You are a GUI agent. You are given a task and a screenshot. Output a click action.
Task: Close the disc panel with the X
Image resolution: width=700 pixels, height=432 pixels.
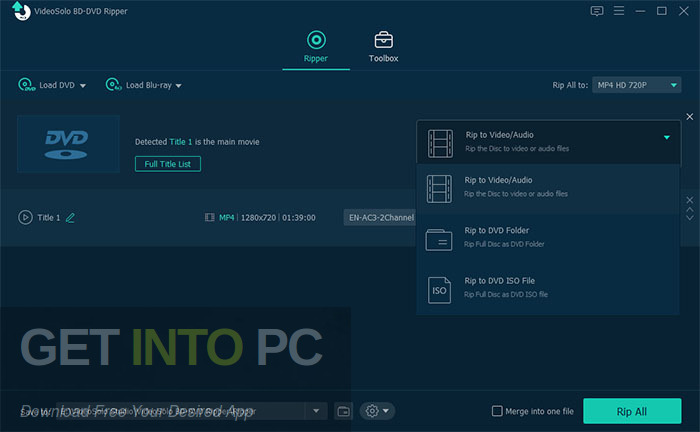coord(690,116)
